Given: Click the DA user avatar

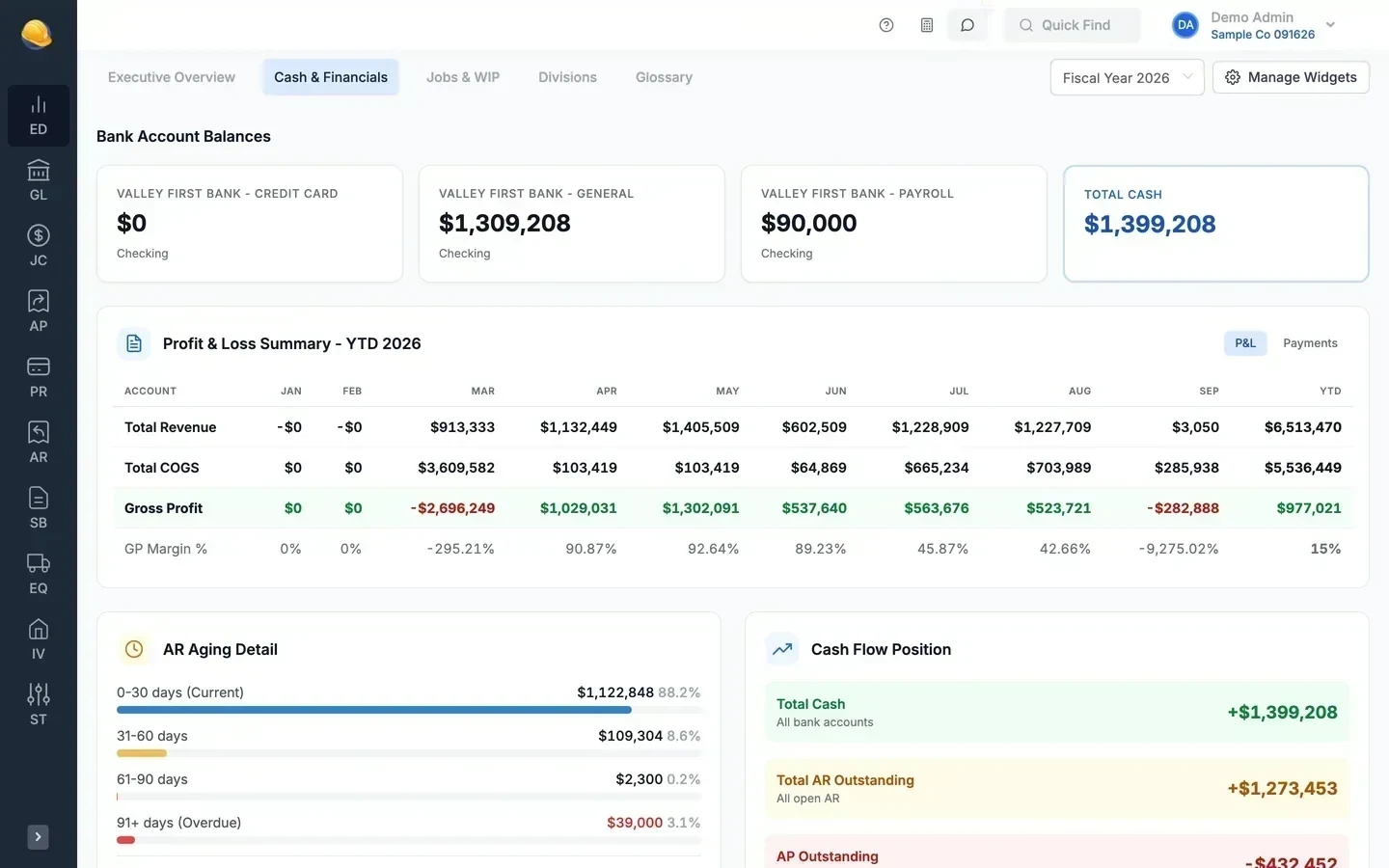Looking at the screenshot, I should (1185, 25).
